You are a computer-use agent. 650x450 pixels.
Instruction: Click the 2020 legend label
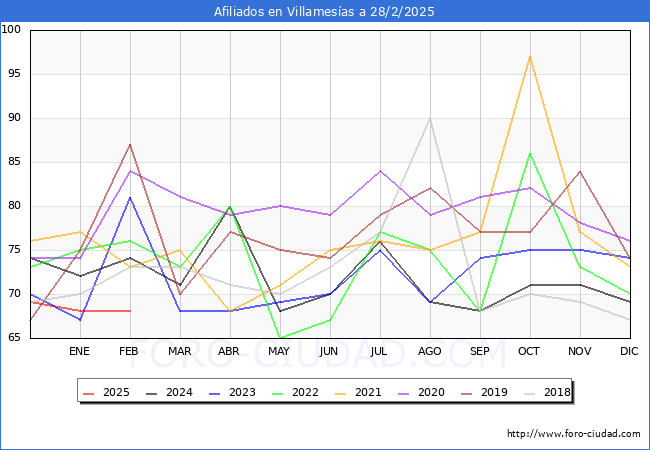[x=431, y=392]
